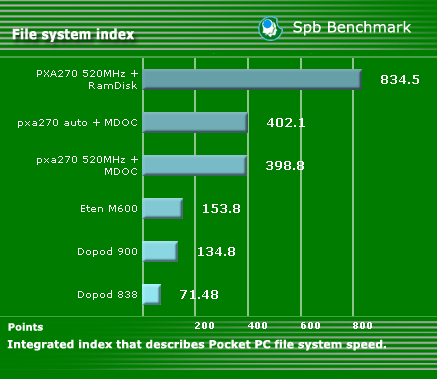Click the Spb Benchmark logo icon
This screenshot has height=379, width=437.
pyautogui.click(x=270, y=28)
